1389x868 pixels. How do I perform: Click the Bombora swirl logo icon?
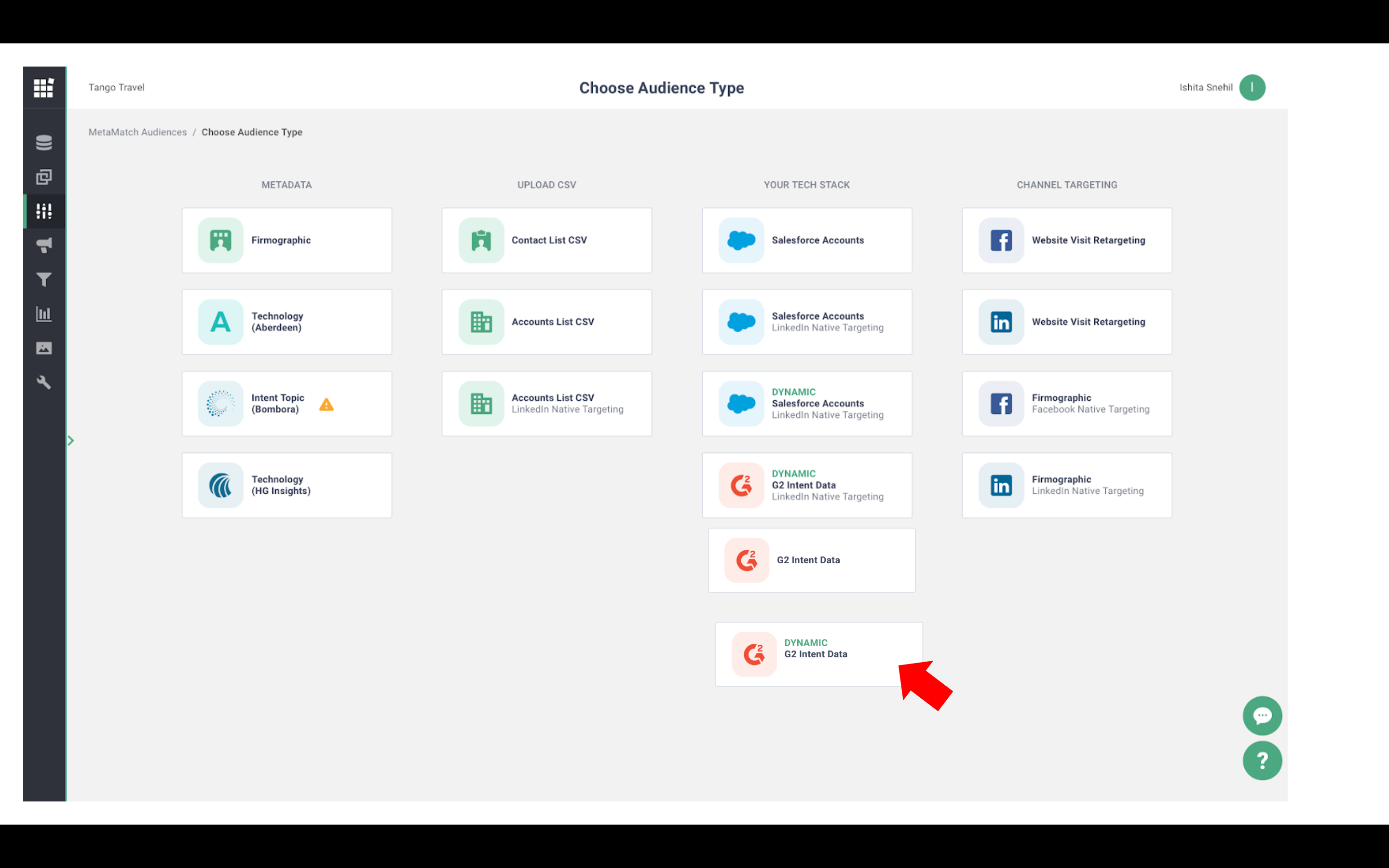pos(220,404)
